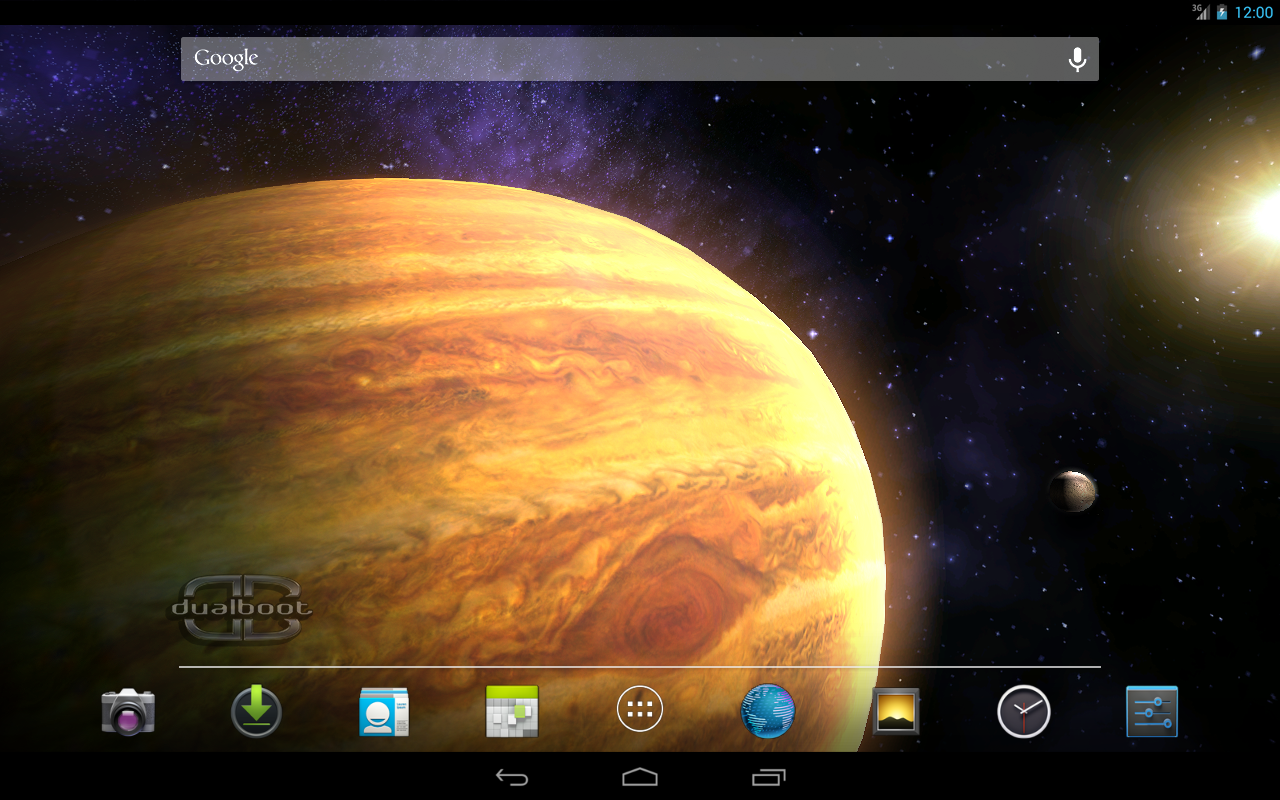Return home with the Home button

tap(640, 776)
